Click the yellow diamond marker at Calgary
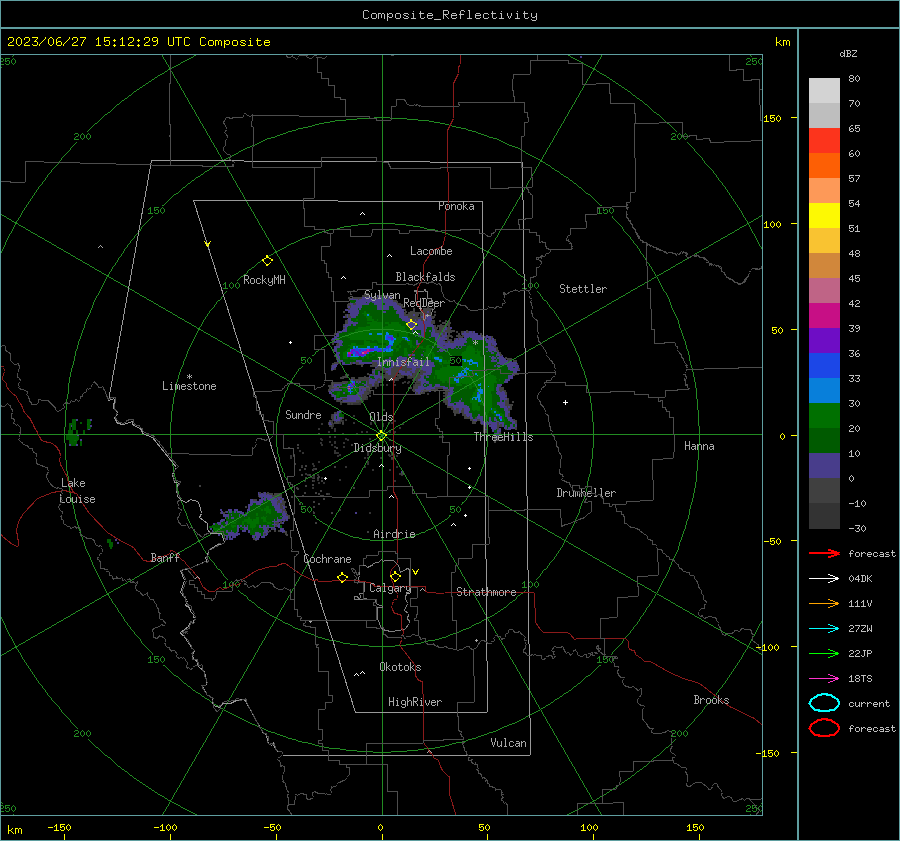The height and width of the screenshot is (841, 900). point(395,576)
